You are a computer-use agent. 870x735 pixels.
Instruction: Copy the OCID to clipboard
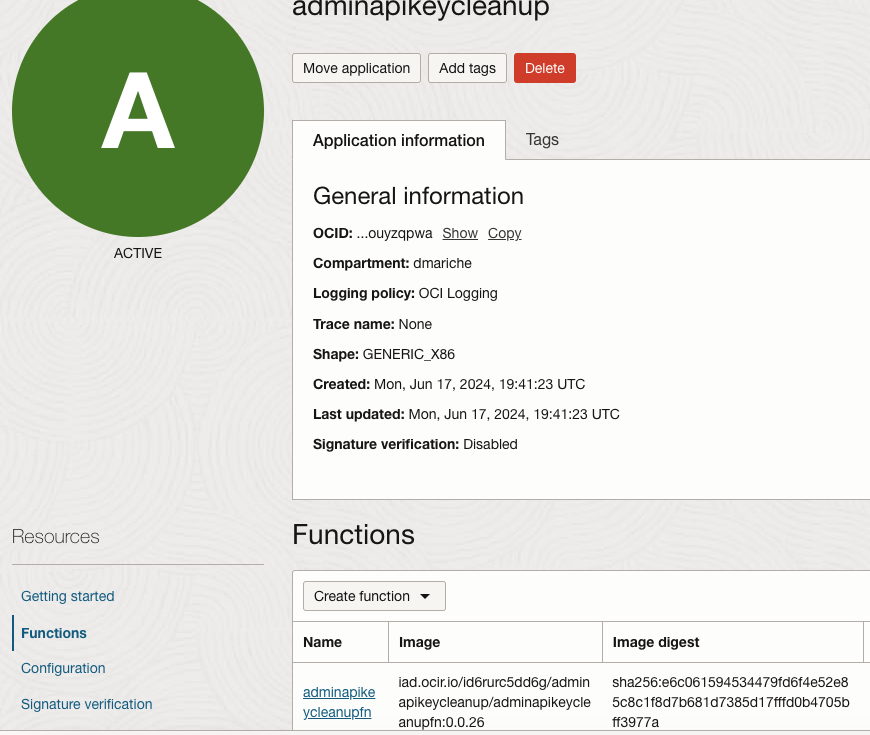(x=504, y=233)
